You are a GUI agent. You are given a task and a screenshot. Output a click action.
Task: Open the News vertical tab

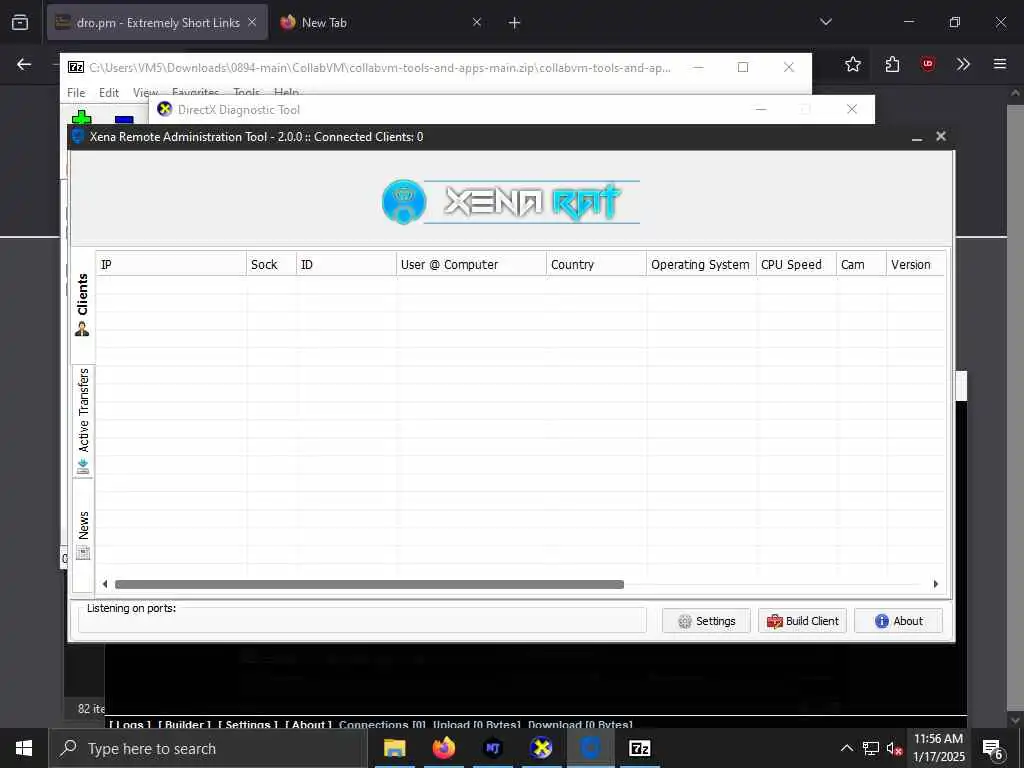coord(83,536)
